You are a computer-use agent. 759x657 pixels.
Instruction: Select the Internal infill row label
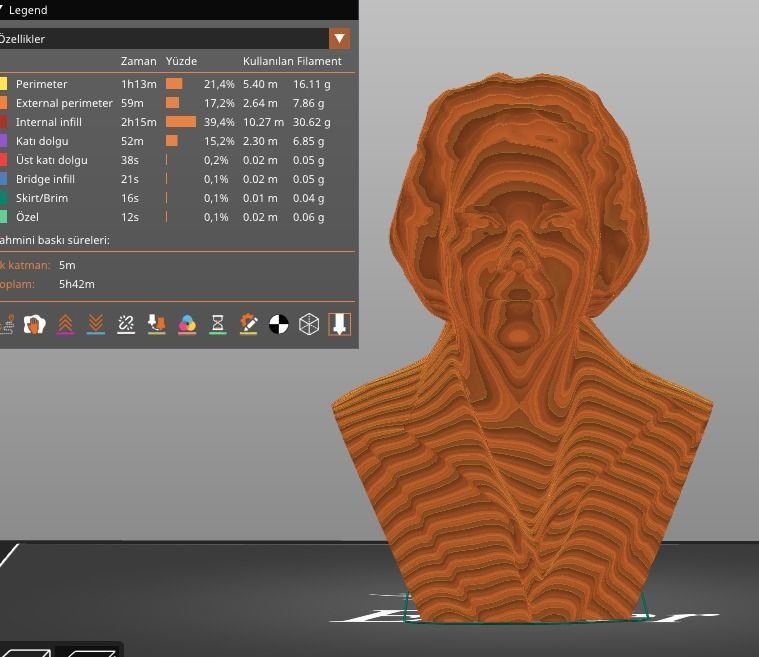tap(48, 122)
